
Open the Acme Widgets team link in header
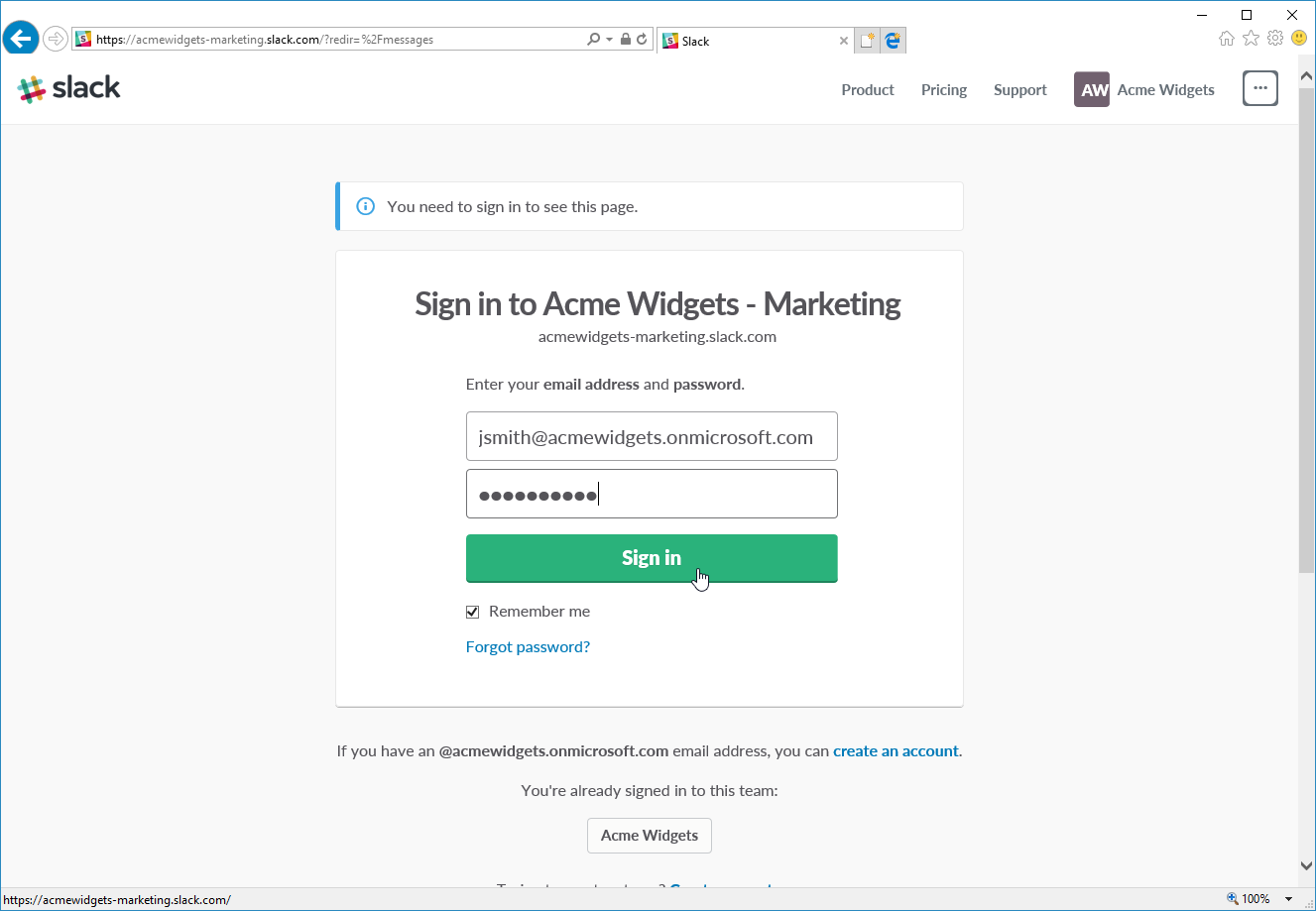[1166, 89]
